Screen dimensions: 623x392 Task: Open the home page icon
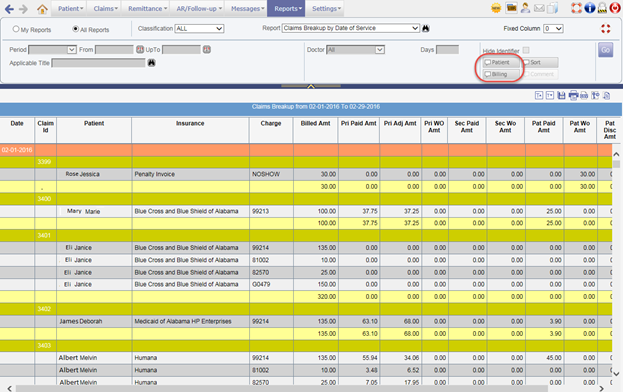click(x=42, y=9)
